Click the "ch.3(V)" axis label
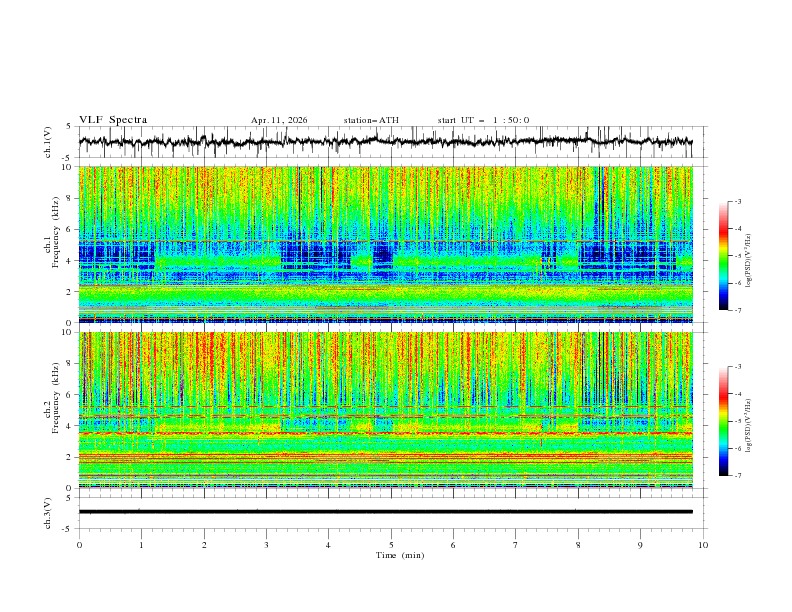This screenshot has width=792, height=612. pos(48,513)
